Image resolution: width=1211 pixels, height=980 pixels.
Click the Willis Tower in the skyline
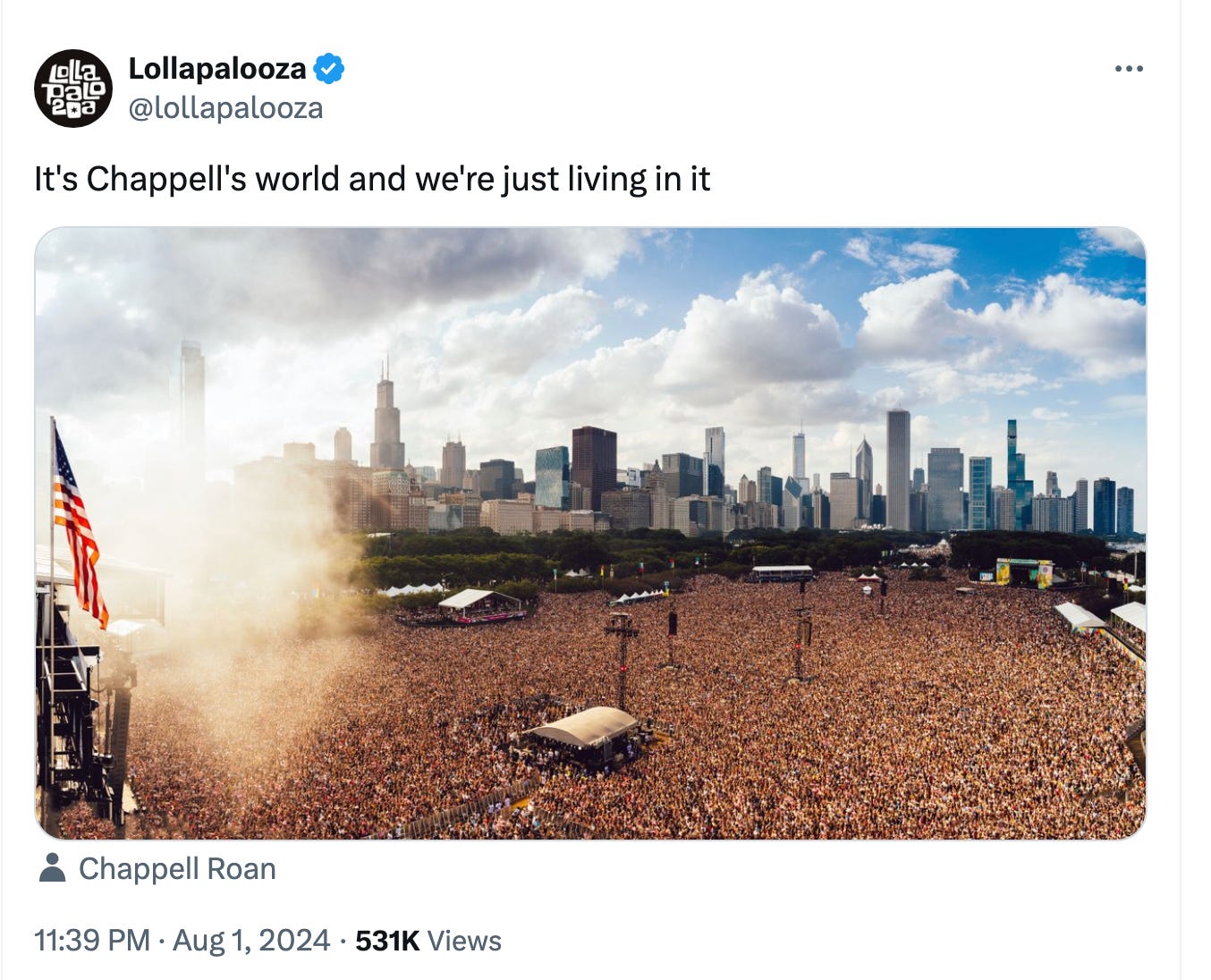[x=386, y=417]
